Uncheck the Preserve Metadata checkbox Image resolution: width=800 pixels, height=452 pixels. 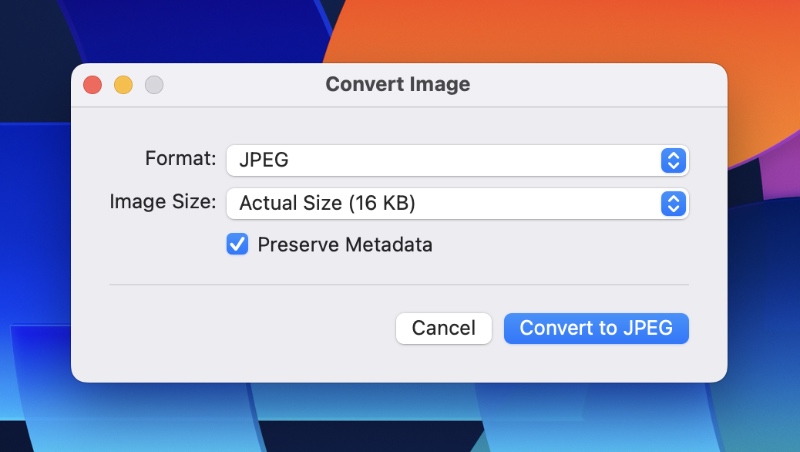pos(237,244)
